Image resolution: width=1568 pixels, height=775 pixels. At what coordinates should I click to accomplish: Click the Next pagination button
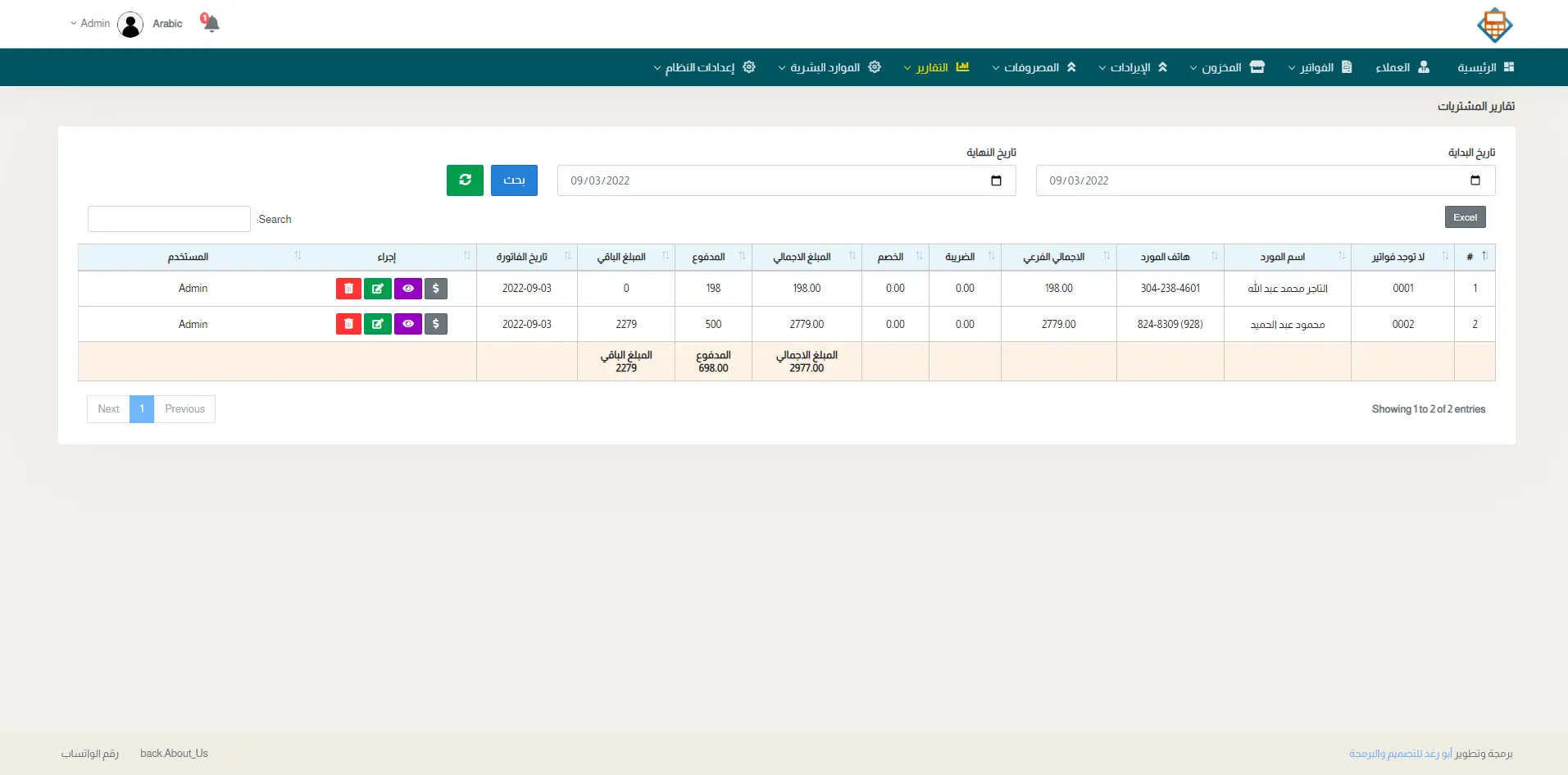pyautogui.click(x=108, y=409)
